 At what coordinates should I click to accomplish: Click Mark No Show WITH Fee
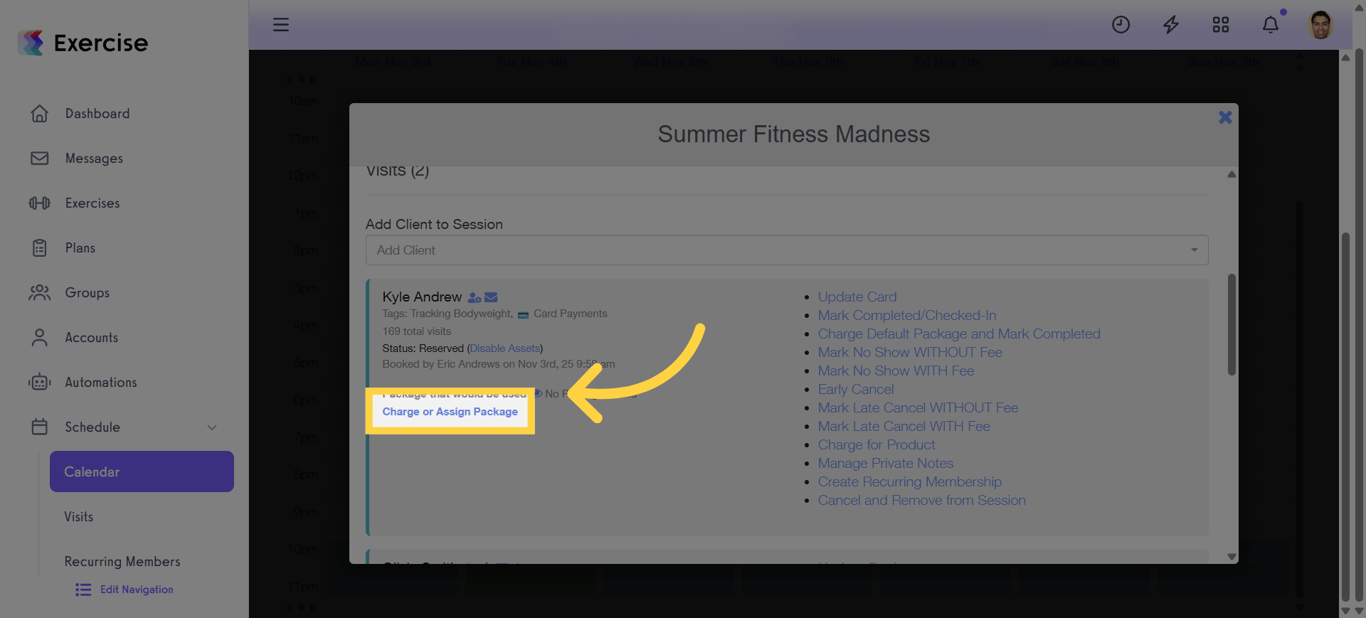tap(896, 371)
